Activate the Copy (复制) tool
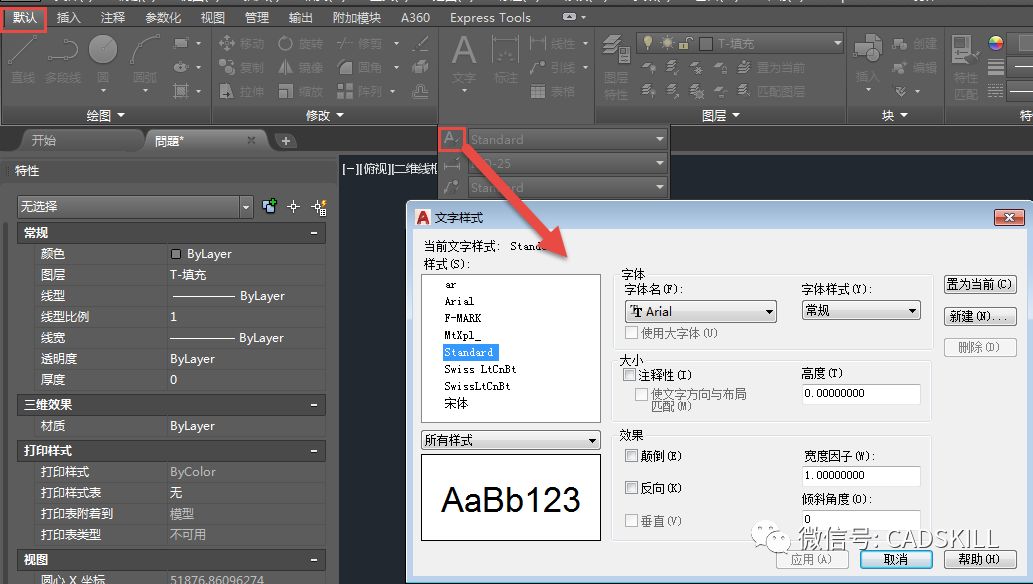Image resolution: width=1033 pixels, height=584 pixels. pyautogui.click(x=246, y=68)
